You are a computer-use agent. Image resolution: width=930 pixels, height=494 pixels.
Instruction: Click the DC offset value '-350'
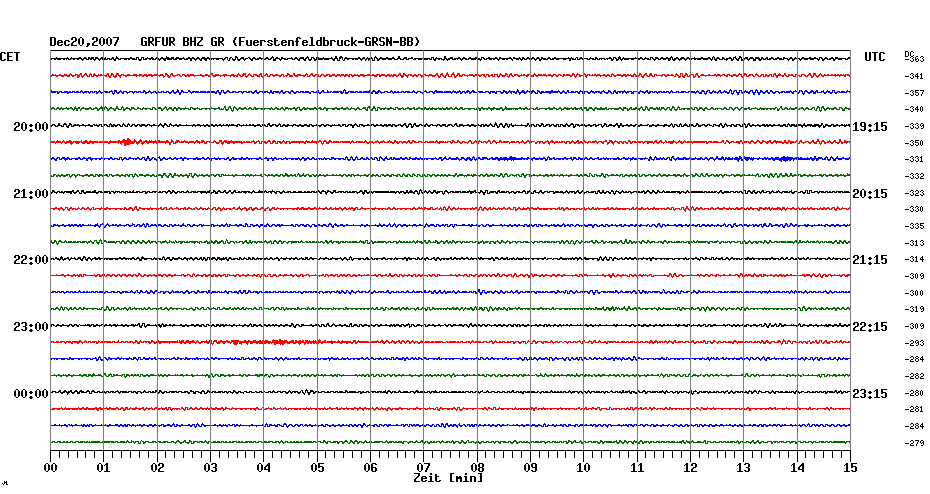[x=914, y=143]
